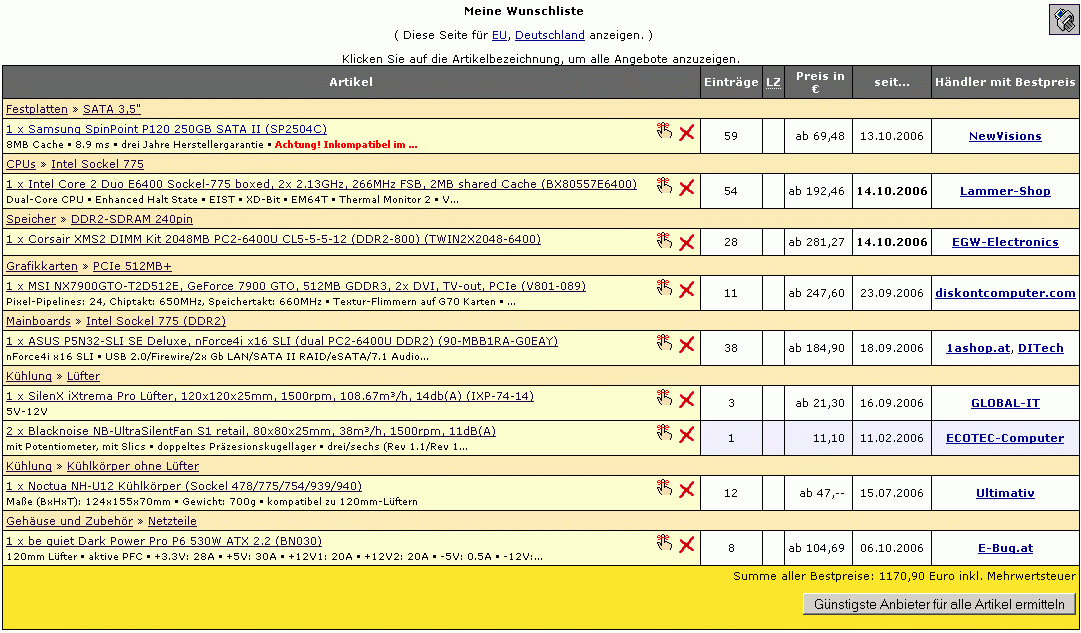Image resolution: width=1081 pixels, height=633 pixels.
Task: Remove Blacknoise NB-UltraSilentFan via red X
Action: pos(687,434)
